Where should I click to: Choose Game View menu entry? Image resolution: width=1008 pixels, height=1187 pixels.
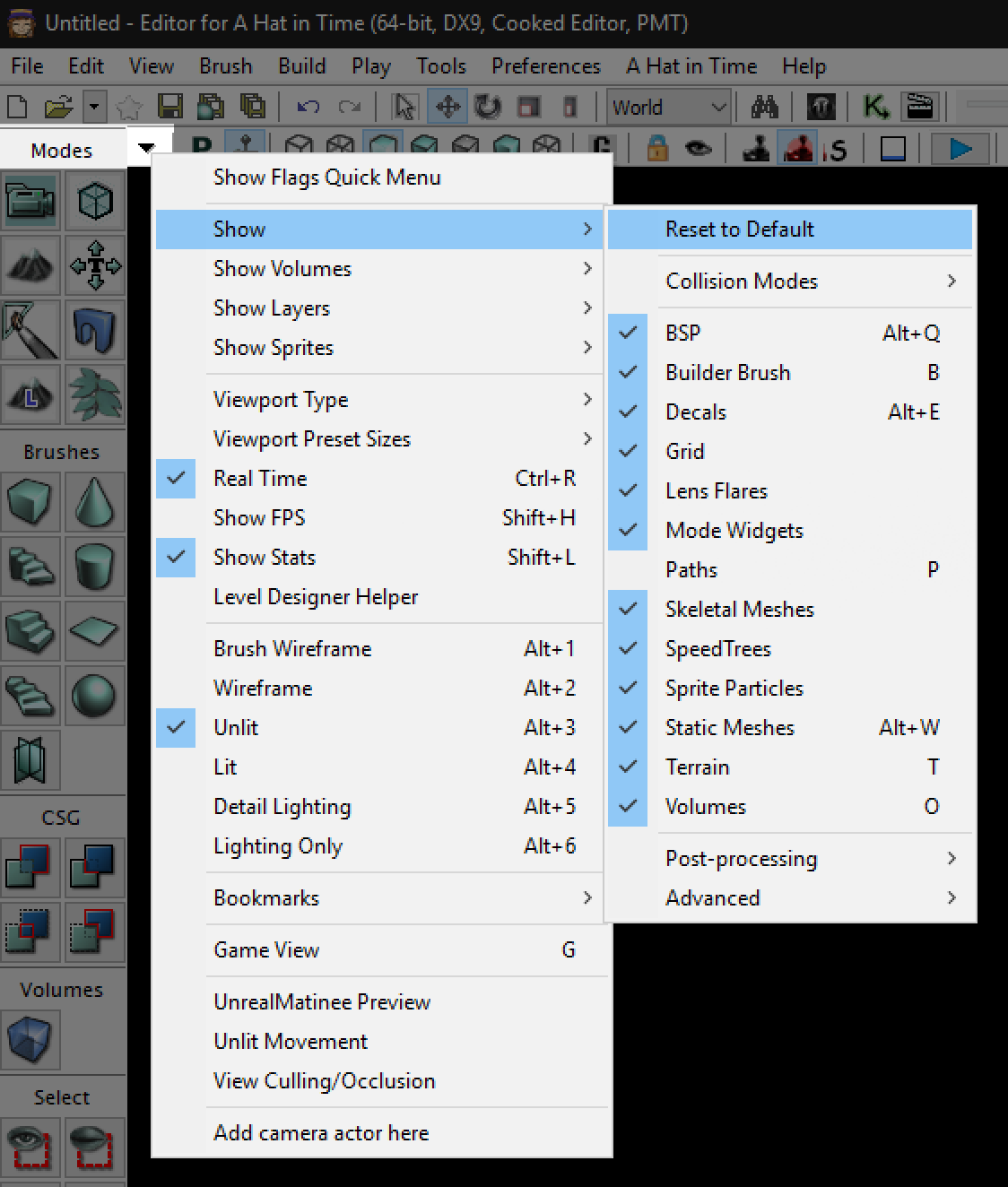pos(382,949)
